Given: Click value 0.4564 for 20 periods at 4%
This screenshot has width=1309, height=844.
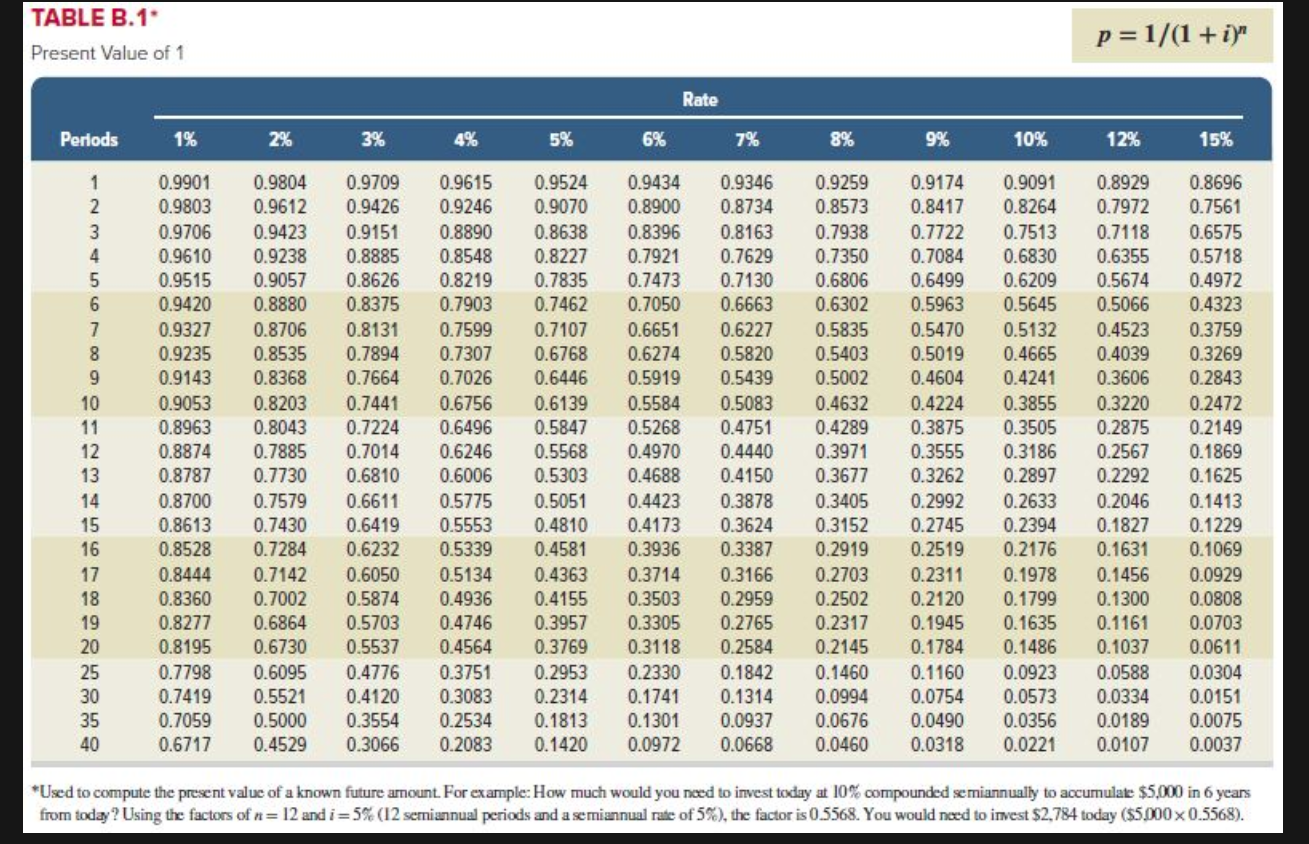Looking at the screenshot, I should [465, 646].
